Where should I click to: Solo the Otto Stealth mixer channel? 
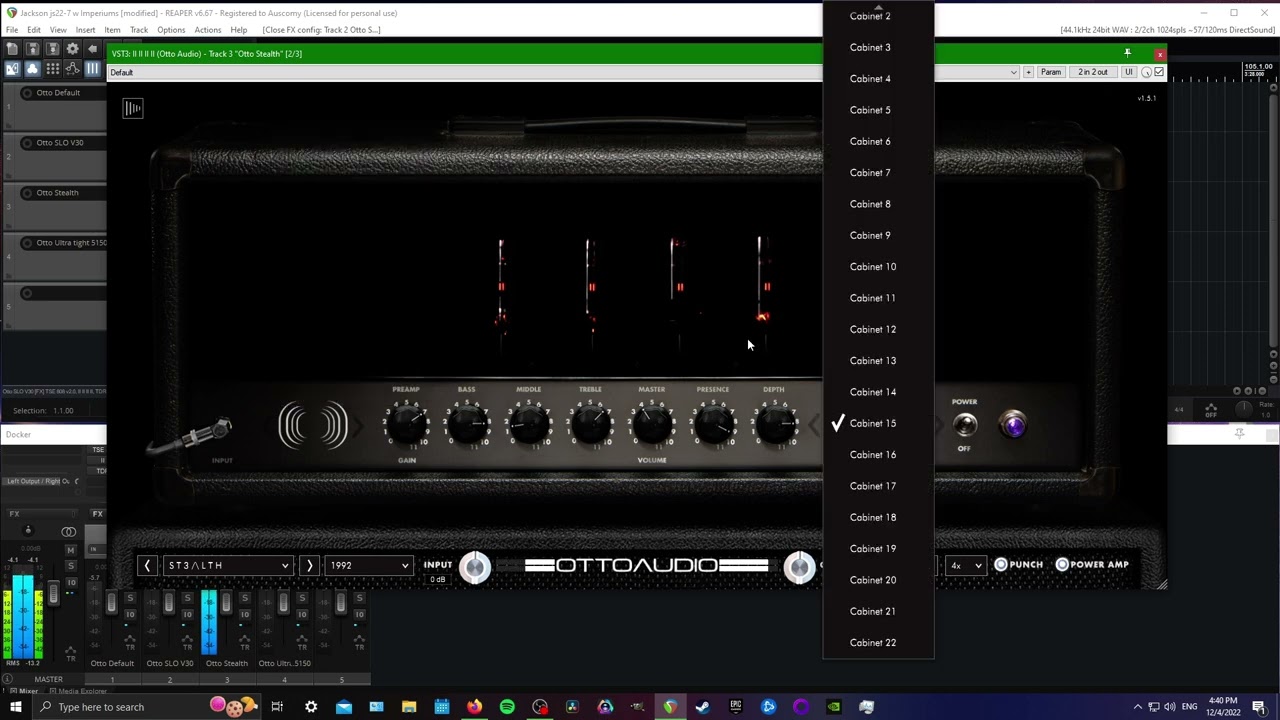[x=244, y=598]
